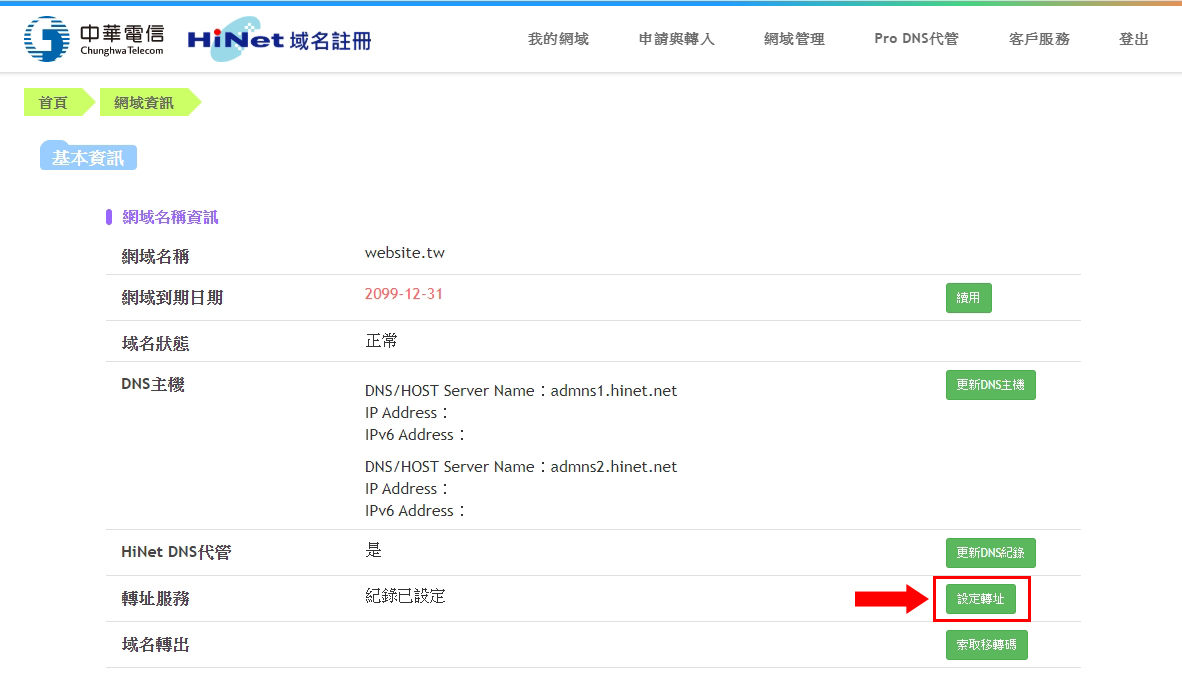
Task: Click the 更新DNS紀錄 button
Action: click(x=990, y=553)
